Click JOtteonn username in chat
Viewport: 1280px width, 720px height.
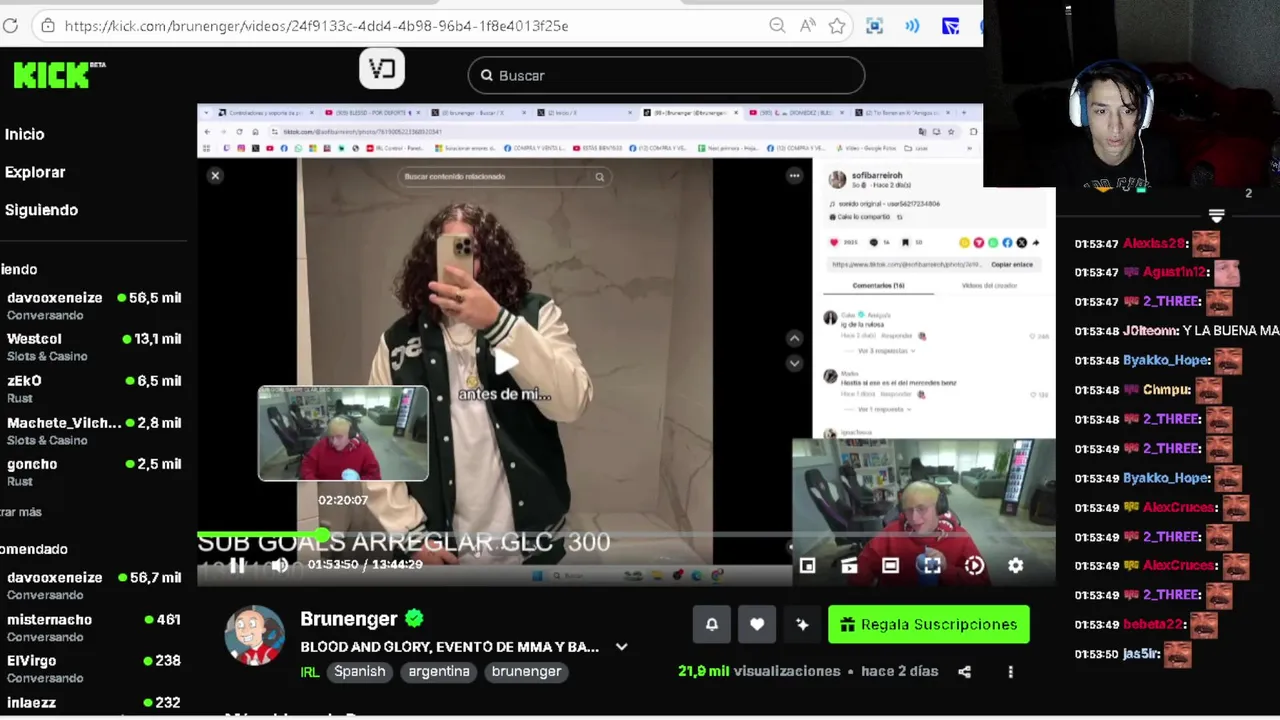(1150, 331)
